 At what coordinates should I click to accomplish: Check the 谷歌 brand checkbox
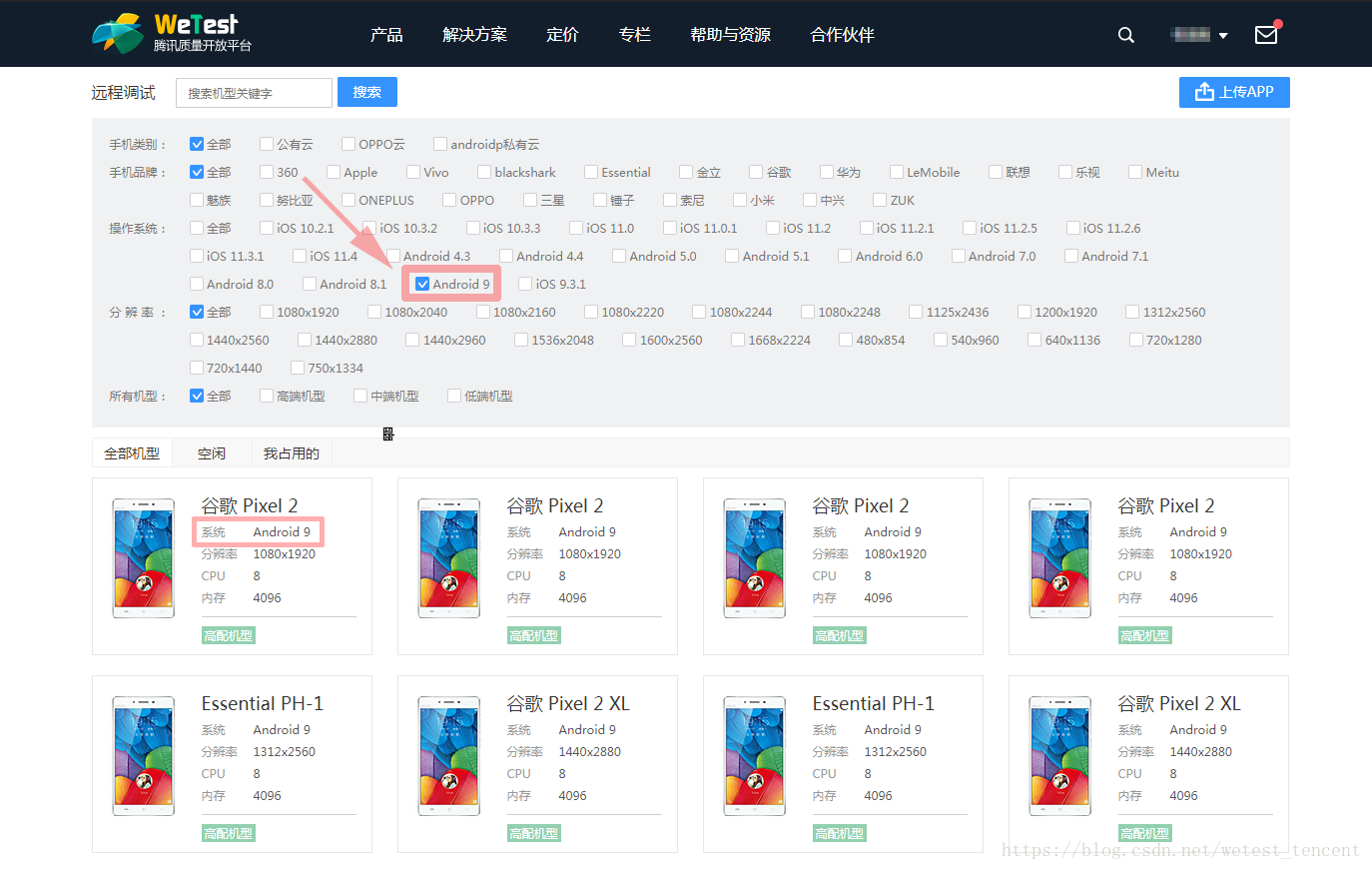pyautogui.click(x=756, y=172)
